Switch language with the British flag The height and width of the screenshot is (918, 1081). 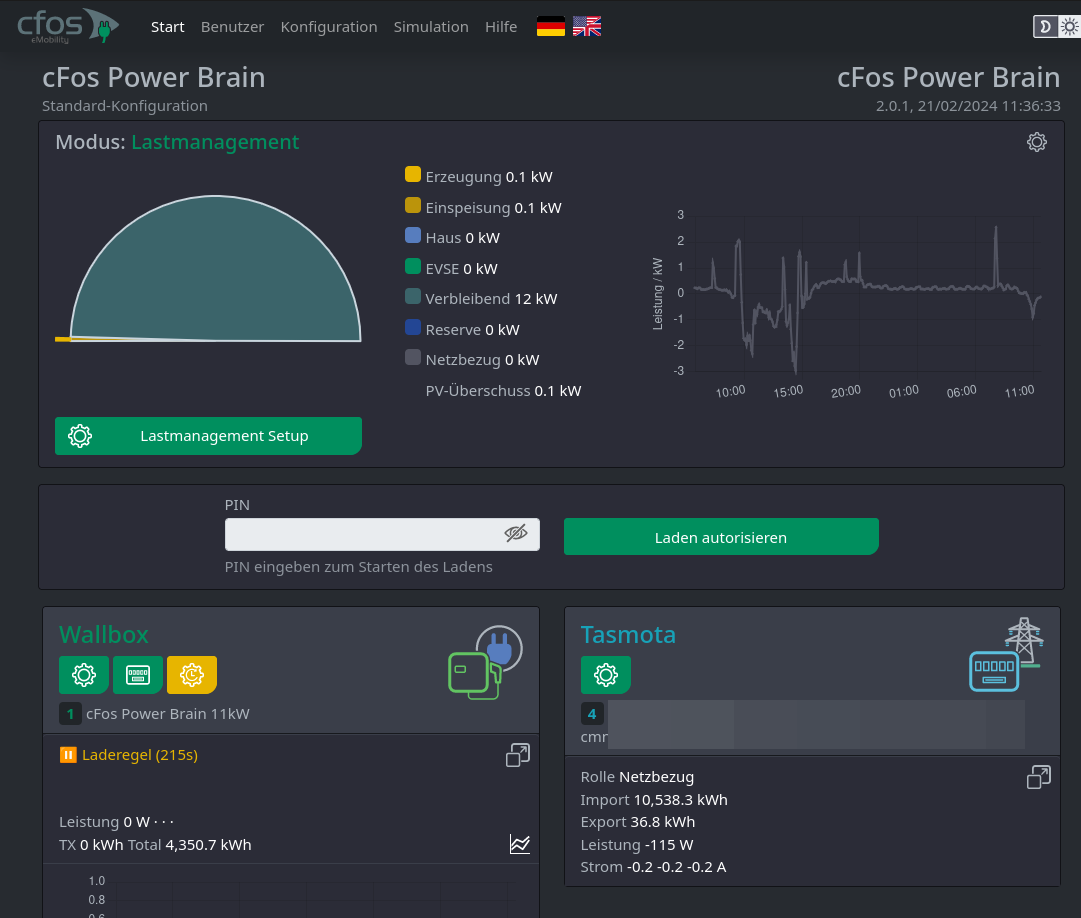tap(587, 27)
